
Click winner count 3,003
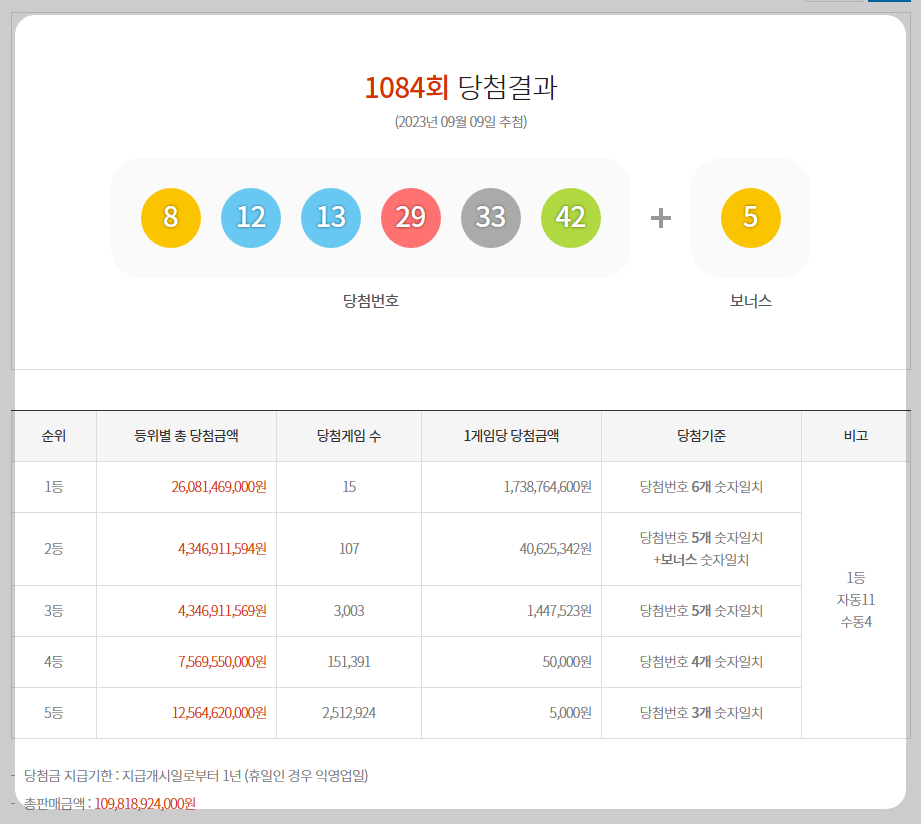[349, 611]
